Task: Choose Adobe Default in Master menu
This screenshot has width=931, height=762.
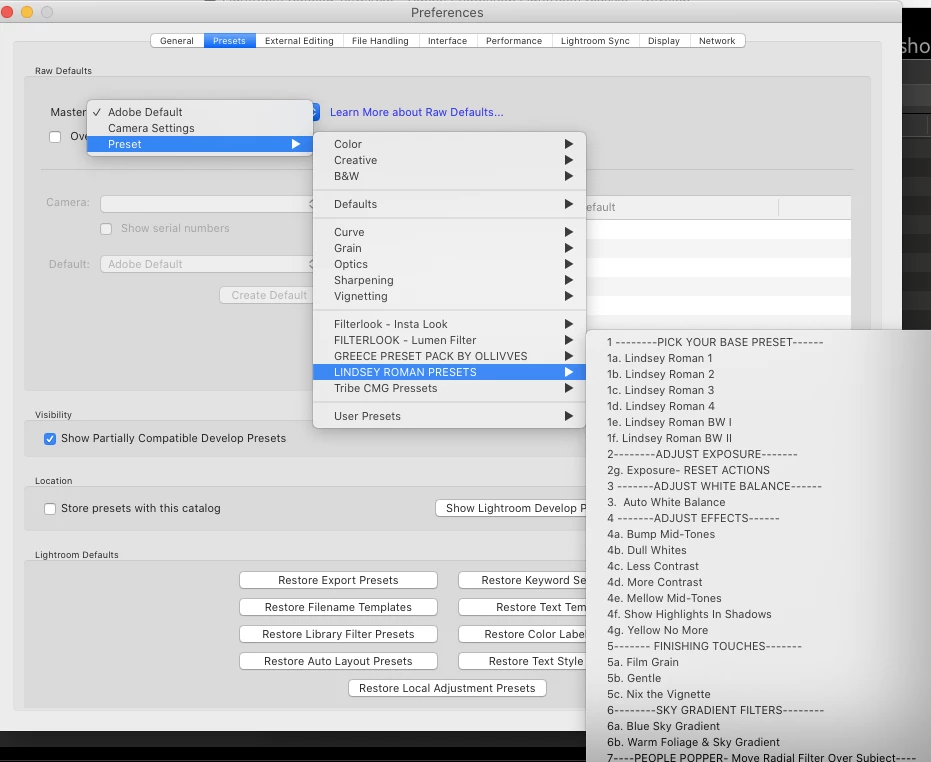Action: coord(200,112)
